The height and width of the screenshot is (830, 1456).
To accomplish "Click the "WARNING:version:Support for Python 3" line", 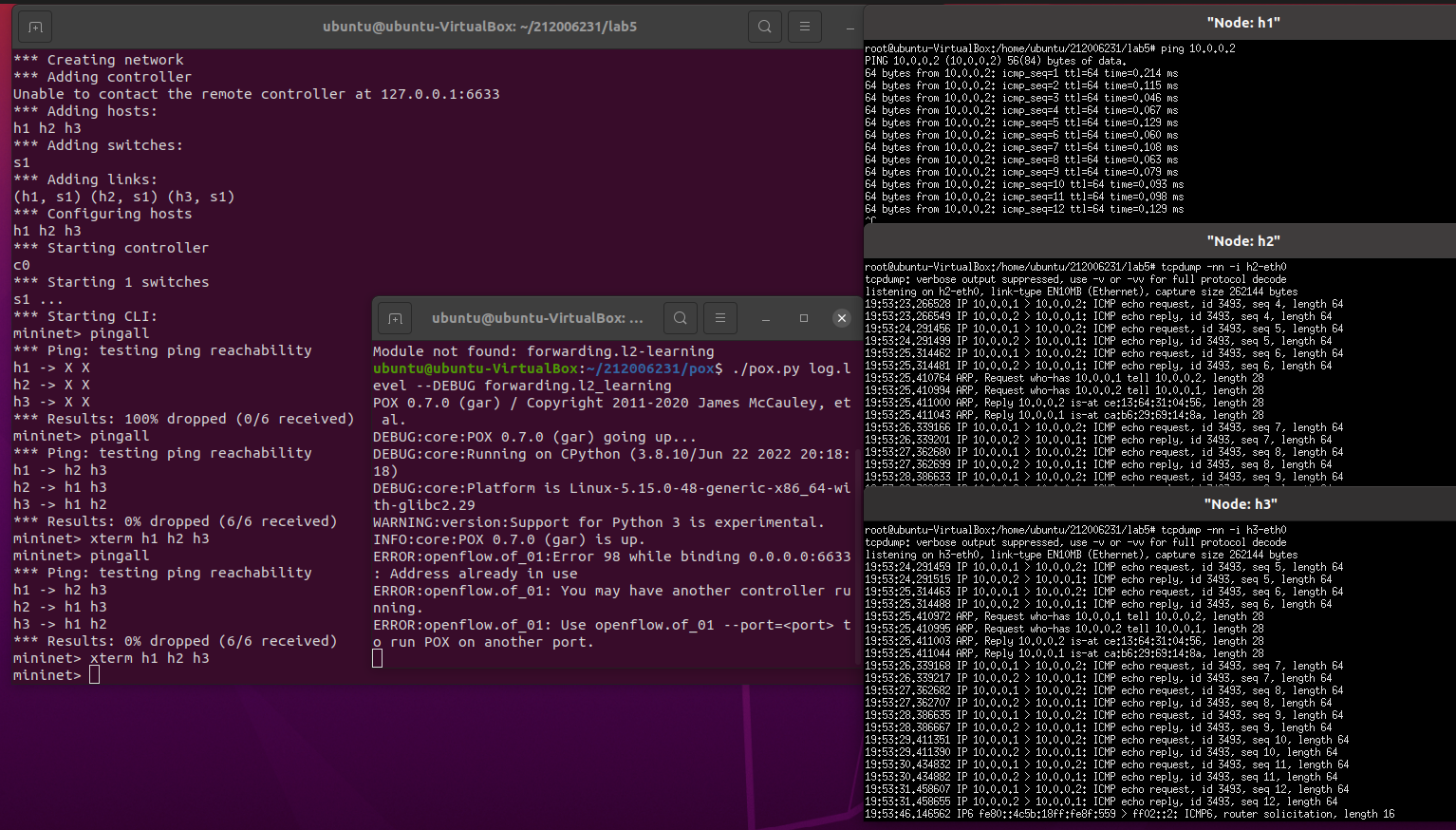I will 599,522.
